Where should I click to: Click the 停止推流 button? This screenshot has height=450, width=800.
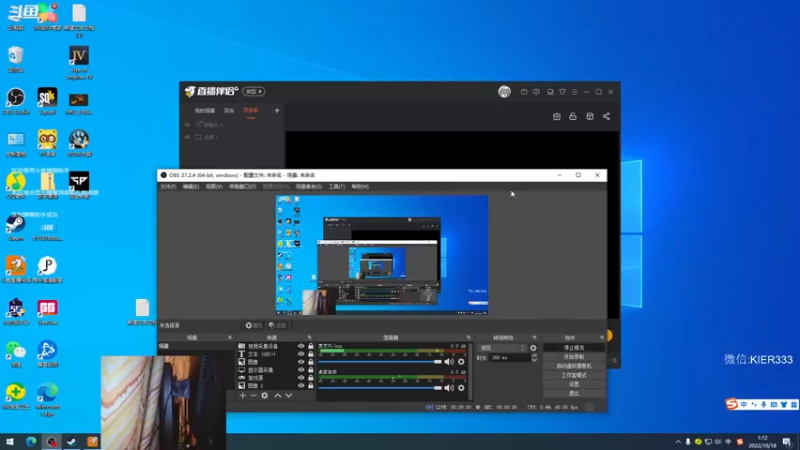(x=574, y=347)
